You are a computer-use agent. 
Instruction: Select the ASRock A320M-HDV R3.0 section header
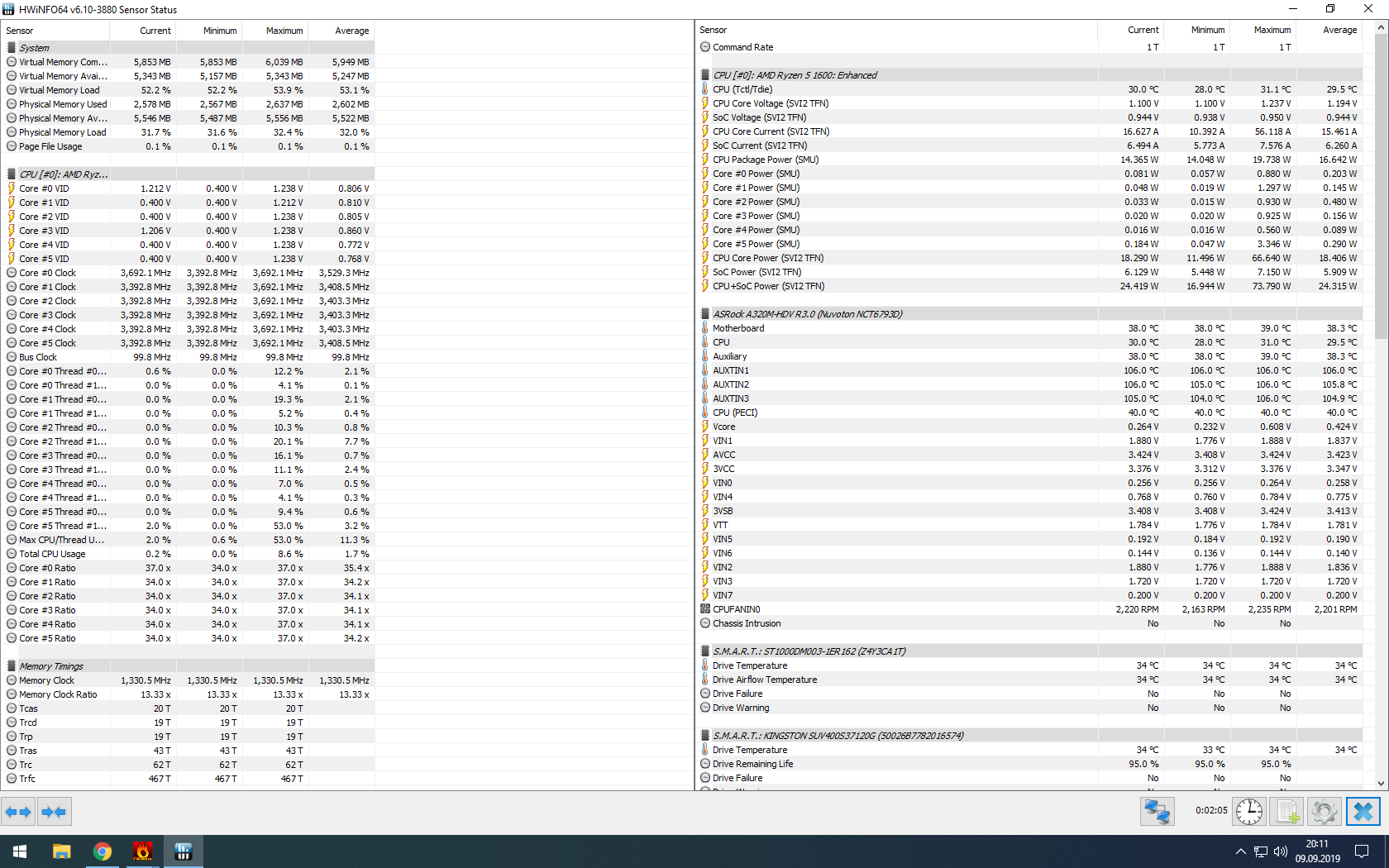1030,314
